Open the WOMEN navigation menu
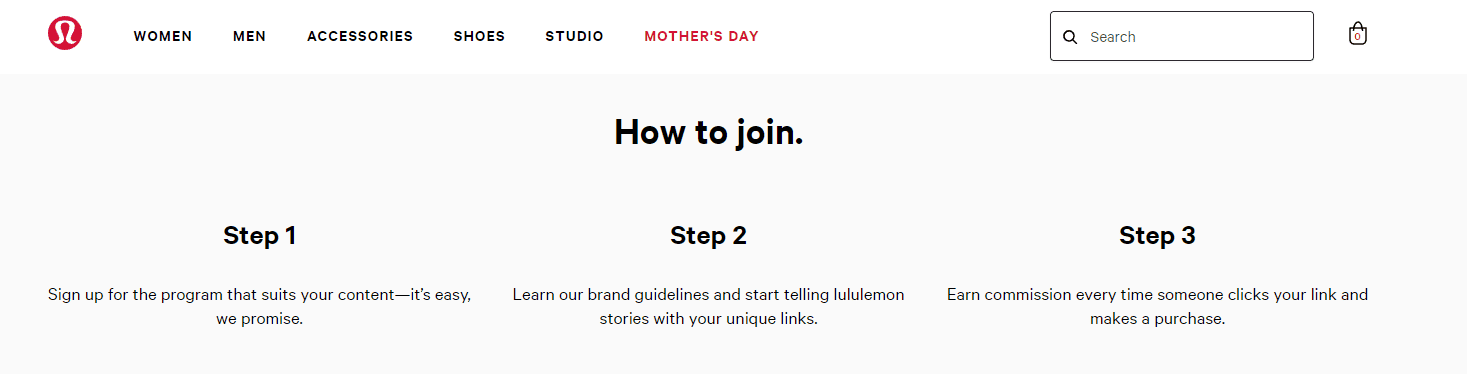Screen dimensions: 1467x374 point(163,36)
